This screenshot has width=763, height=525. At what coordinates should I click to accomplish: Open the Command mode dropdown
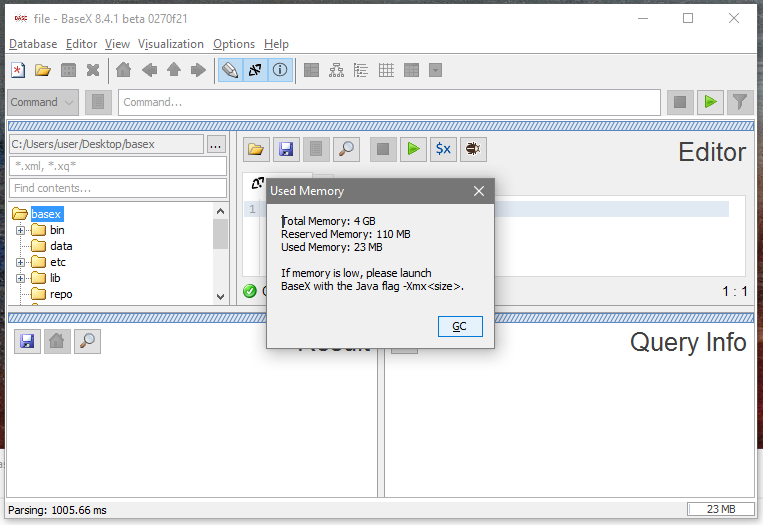tap(43, 102)
